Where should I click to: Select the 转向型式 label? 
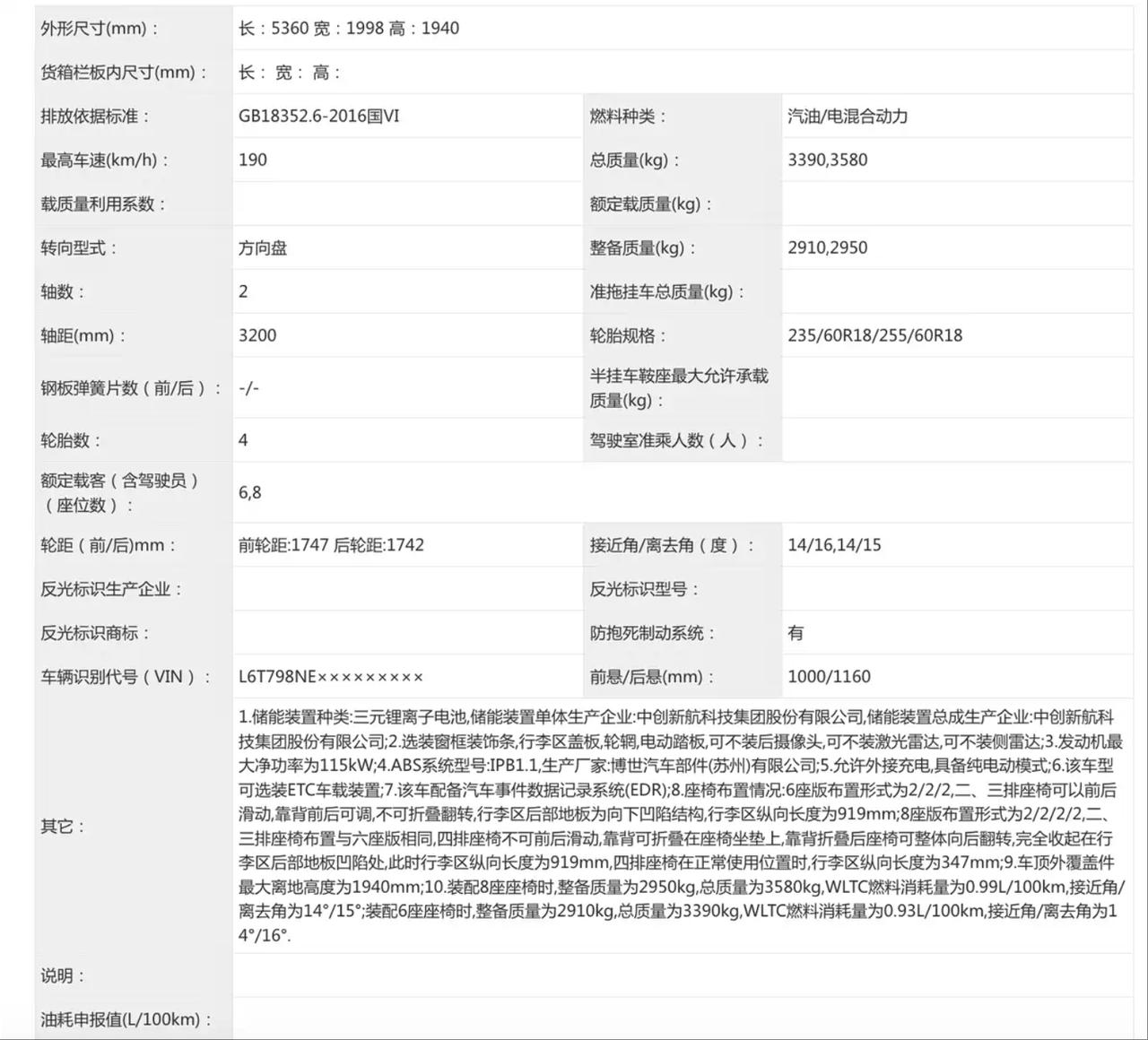click(x=79, y=248)
